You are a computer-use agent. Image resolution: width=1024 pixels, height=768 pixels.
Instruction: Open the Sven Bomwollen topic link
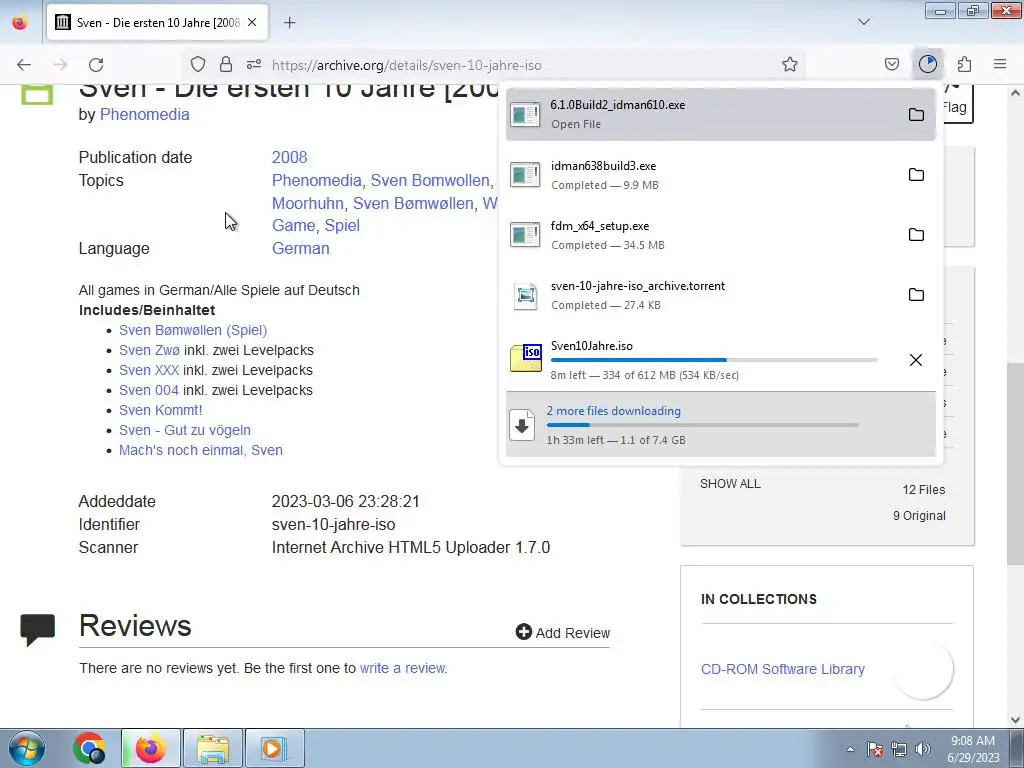point(430,180)
